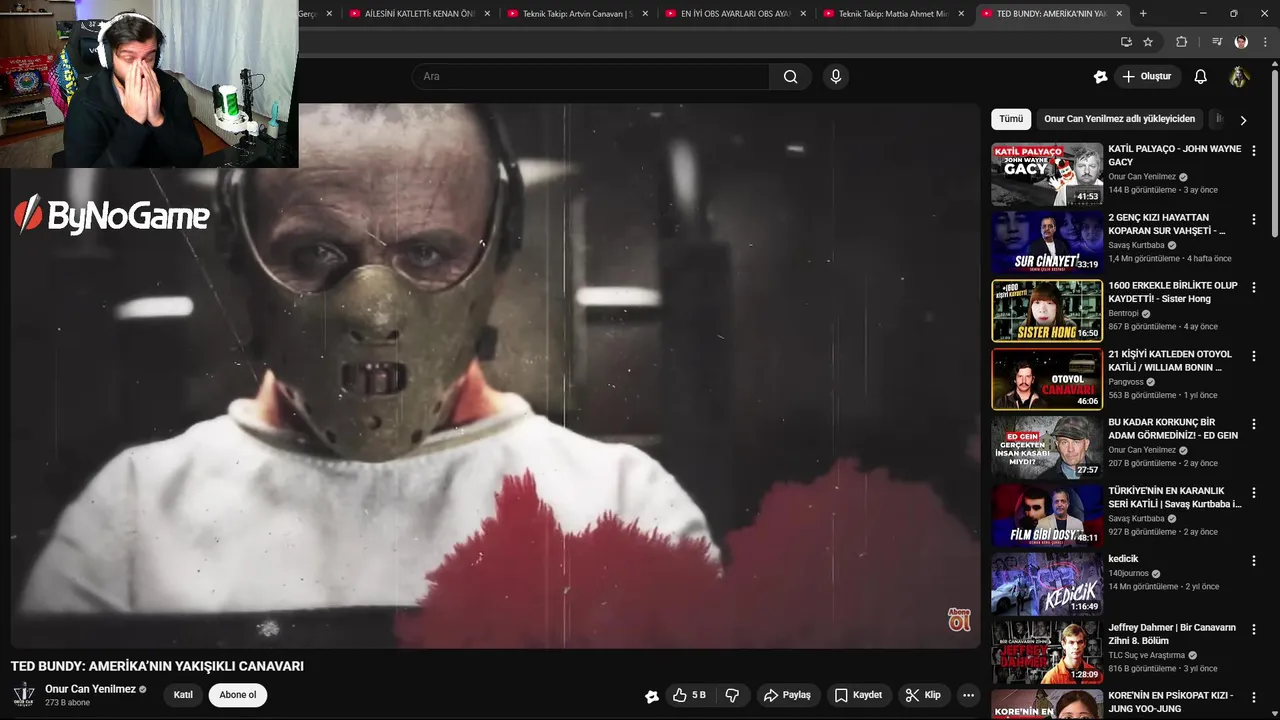Focus the Ara search field

point(590,77)
